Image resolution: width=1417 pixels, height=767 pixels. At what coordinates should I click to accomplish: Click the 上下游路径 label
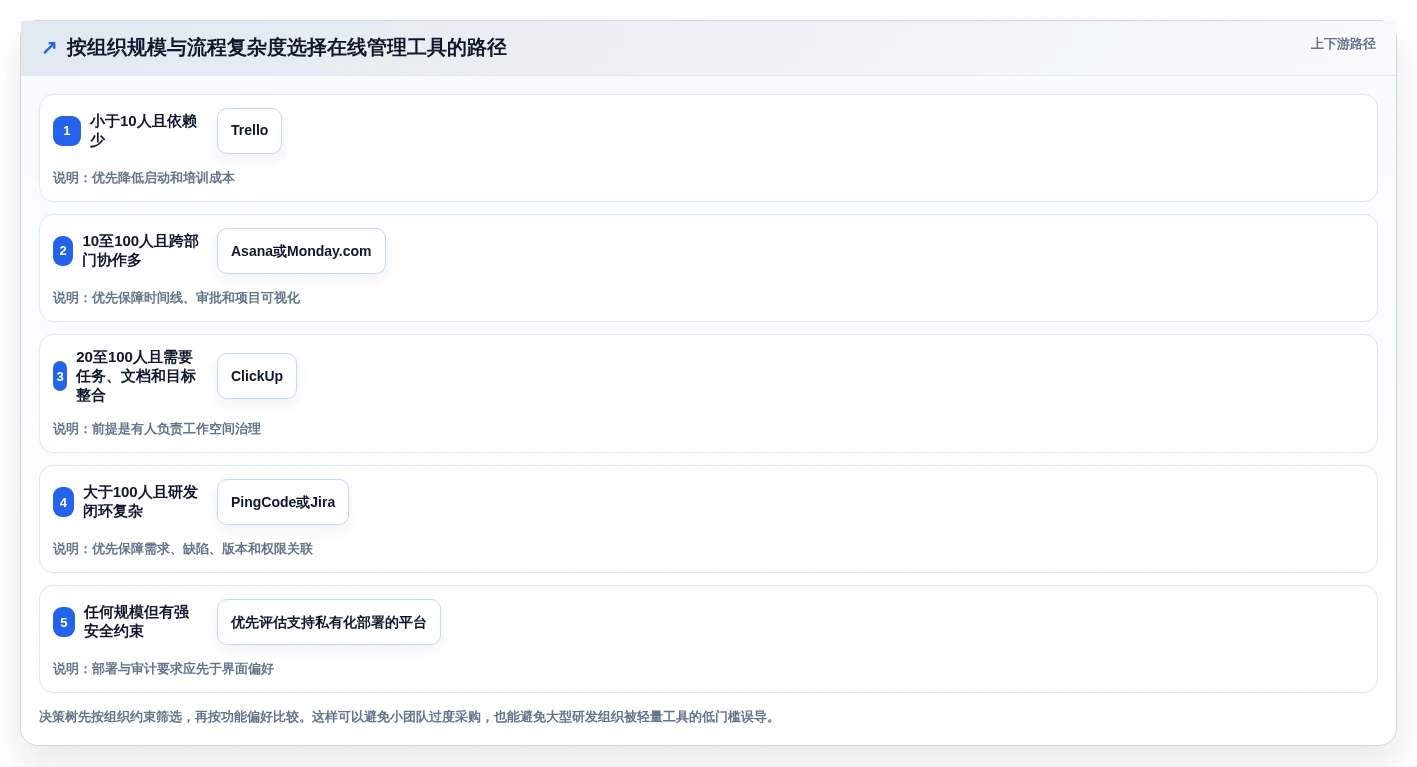click(x=1343, y=44)
